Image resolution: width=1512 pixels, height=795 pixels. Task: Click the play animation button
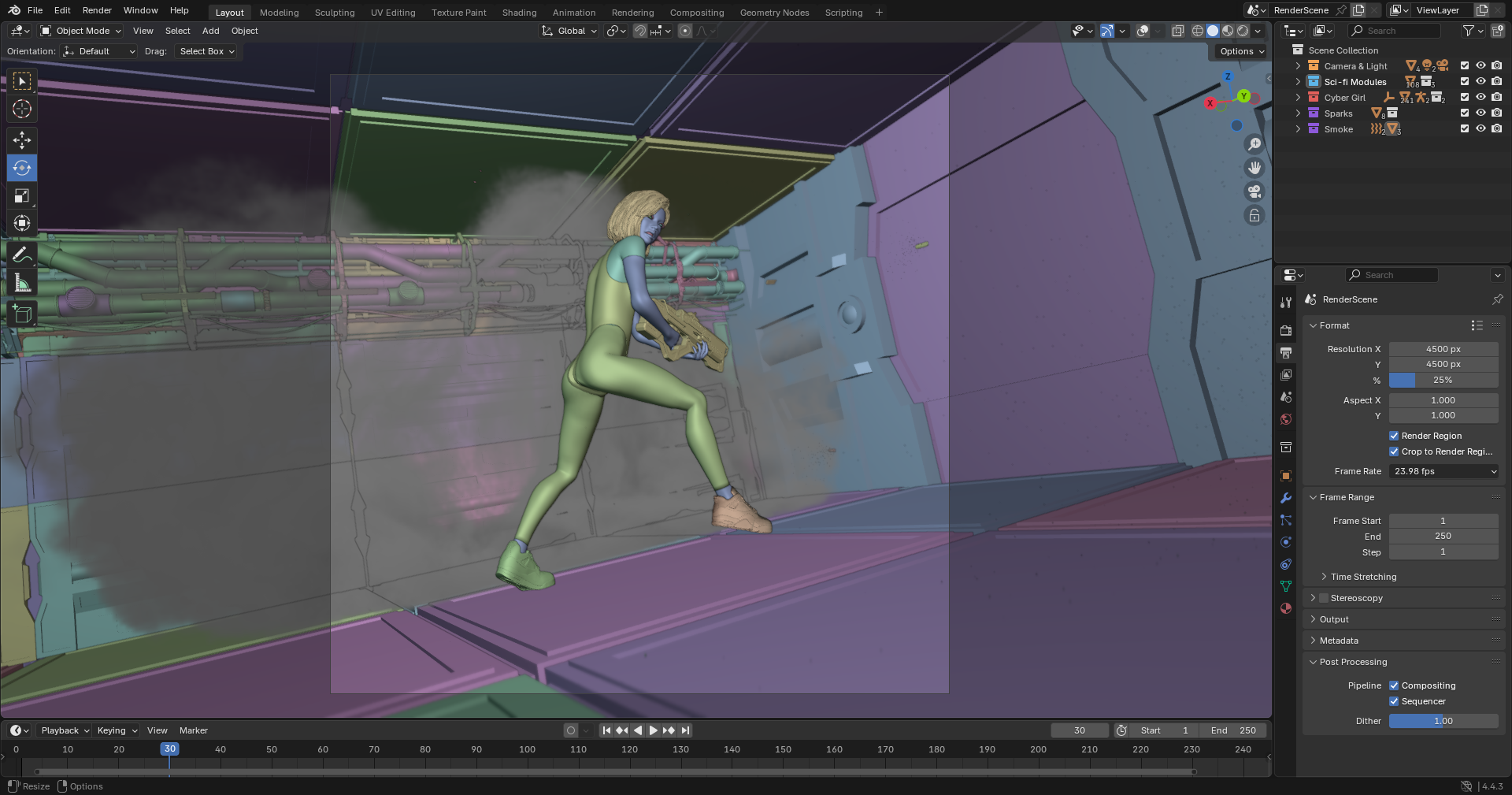pyautogui.click(x=653, y=730)
